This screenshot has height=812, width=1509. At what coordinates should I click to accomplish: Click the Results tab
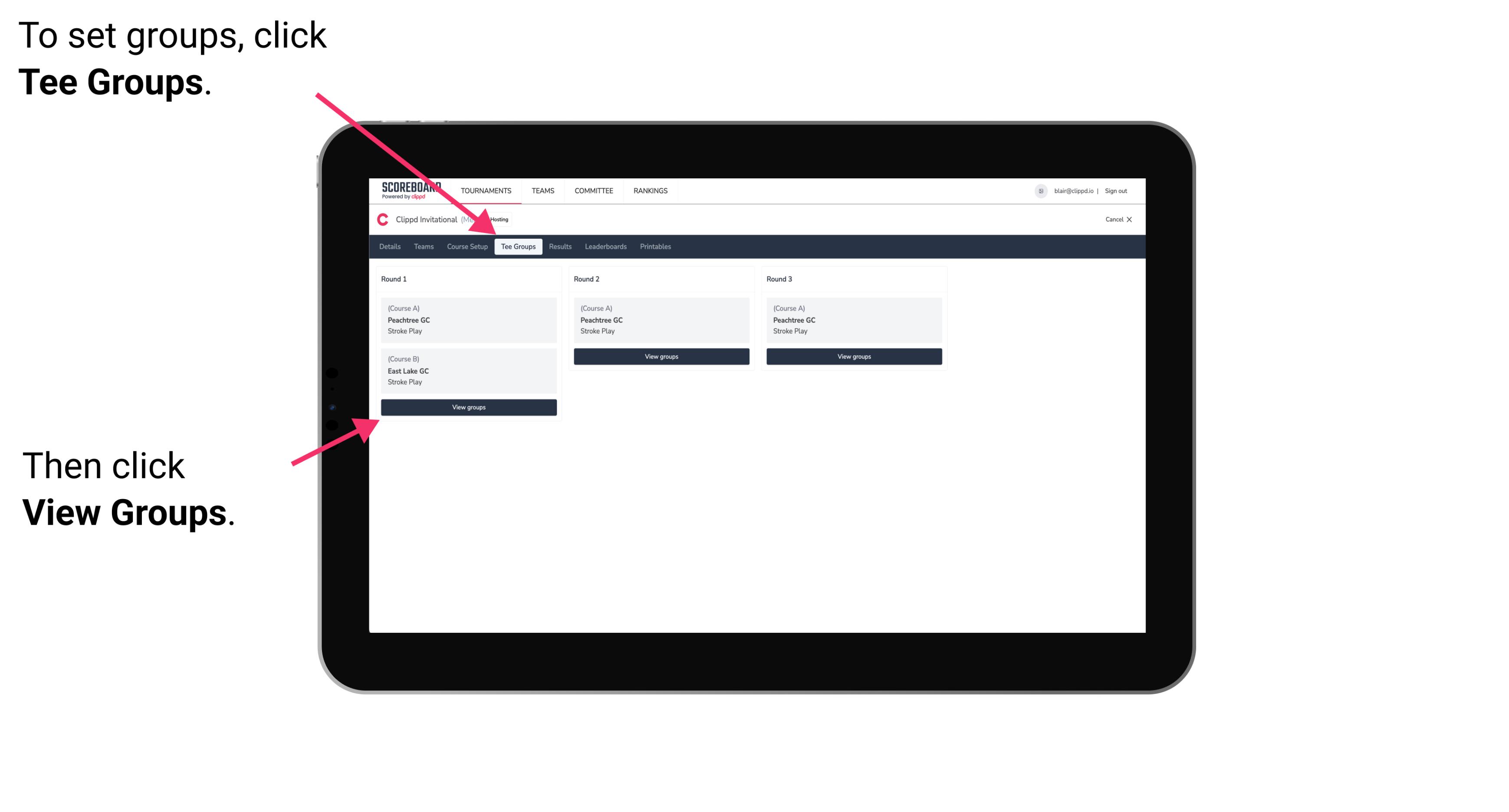point(558,247)
